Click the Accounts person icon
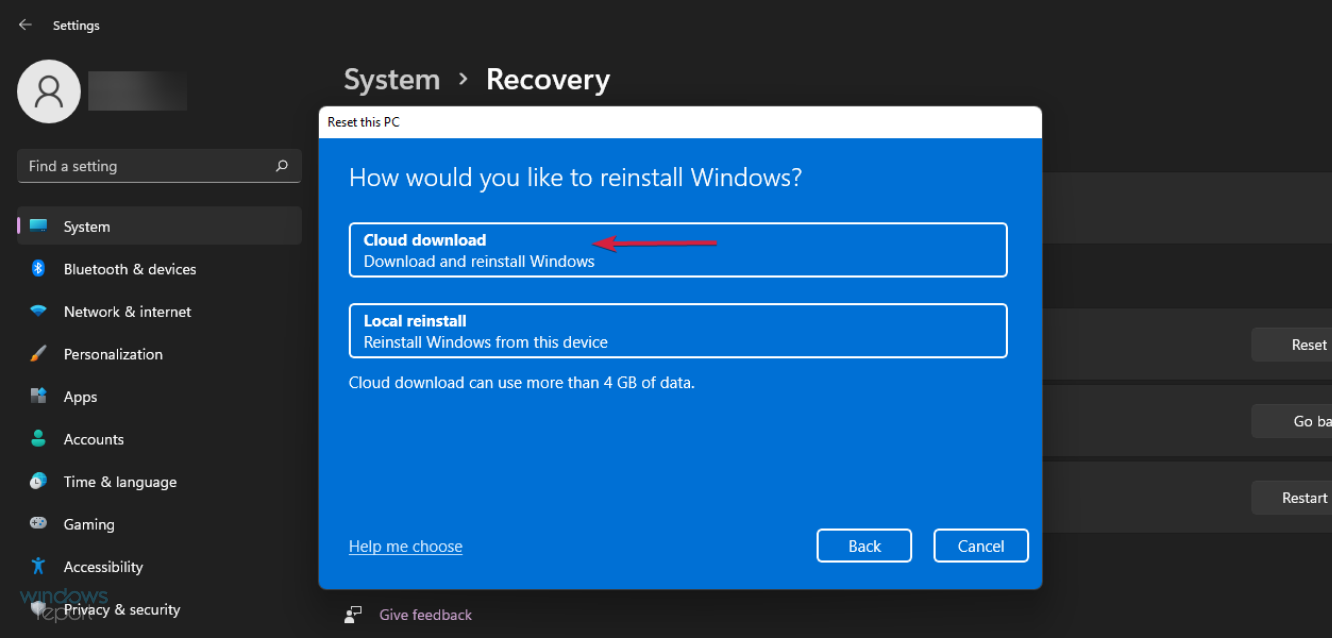 click(x=38, y=439)
